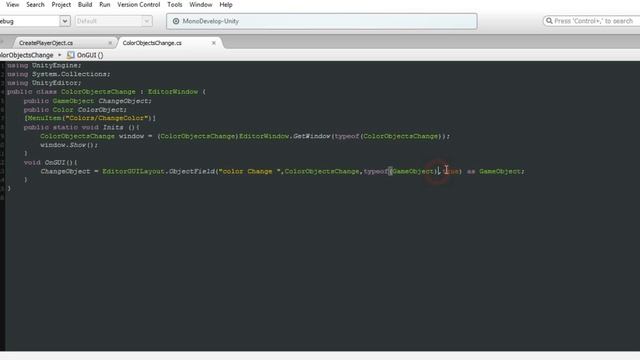Switch to the ColorObjectsChange.cs tab
640x360 pixels.
coord(152,43)
